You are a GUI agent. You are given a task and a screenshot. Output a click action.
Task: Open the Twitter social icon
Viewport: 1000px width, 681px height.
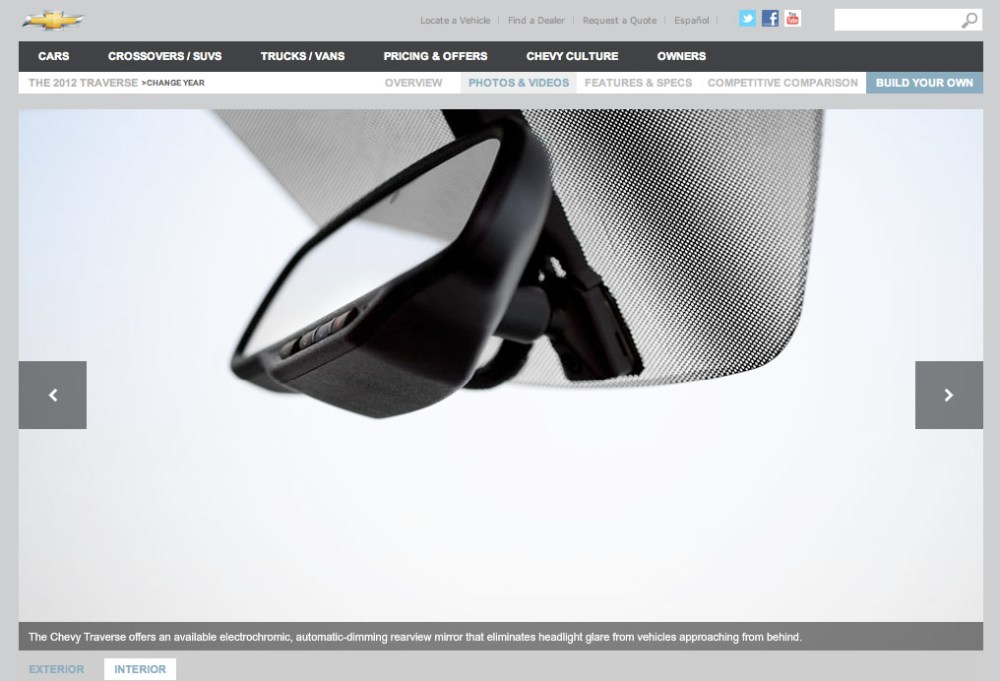click(747, 19)
